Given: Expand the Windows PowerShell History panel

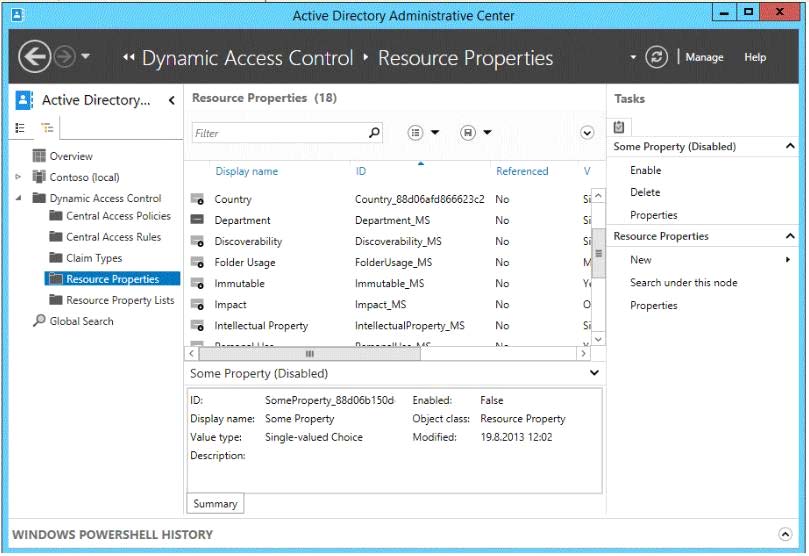Looking at the screenshot, I should pos(785,534).
